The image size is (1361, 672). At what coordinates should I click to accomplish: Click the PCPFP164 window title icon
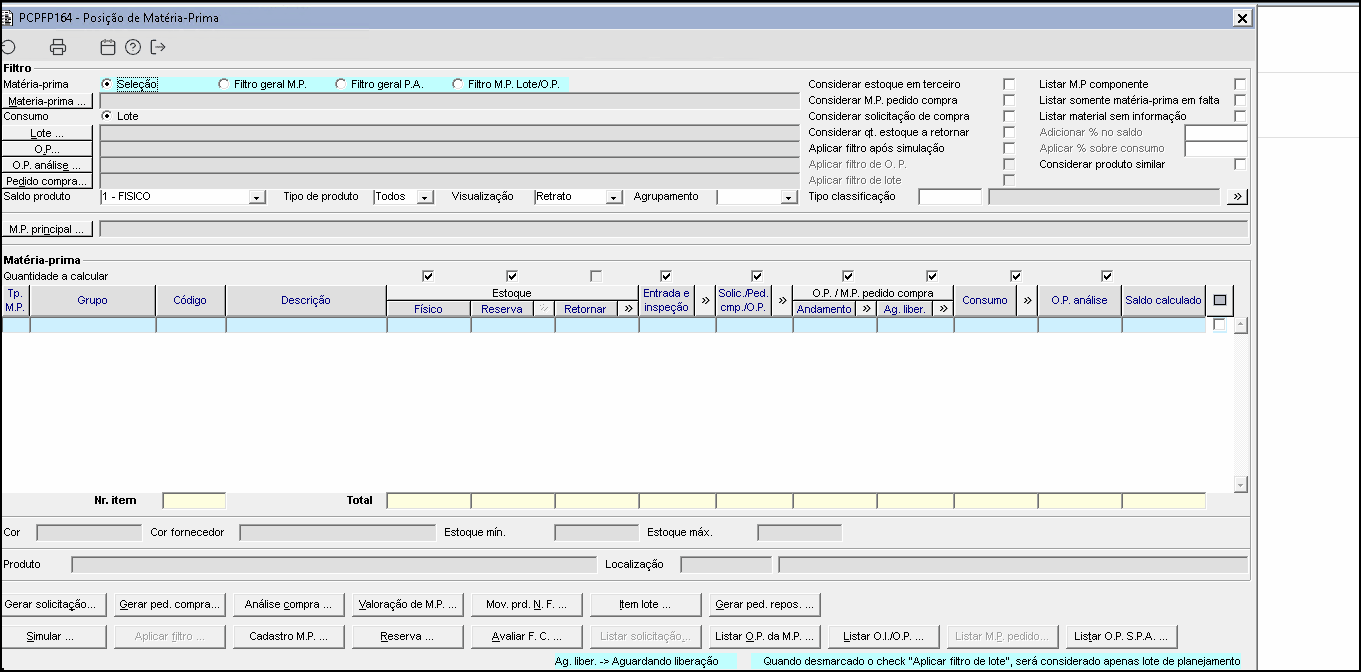[8, 18]
